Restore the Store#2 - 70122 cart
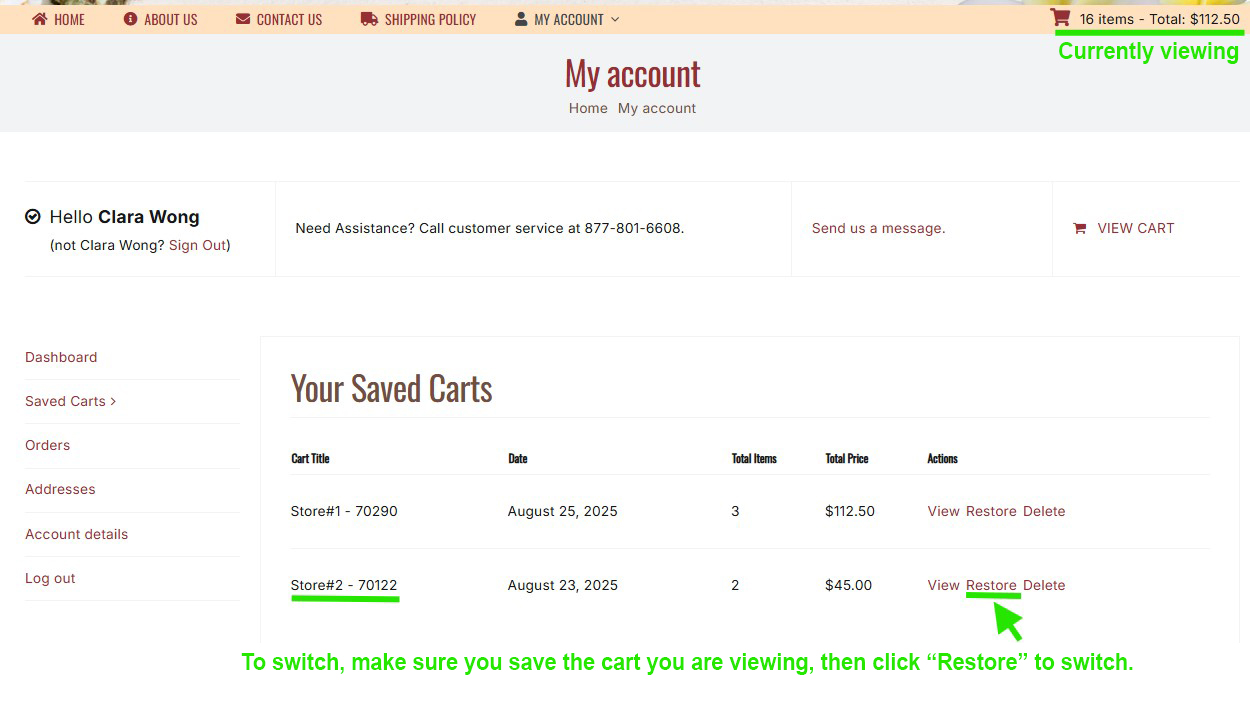Viewport: 1250px width, 711px height. click(x=991, y=585)
